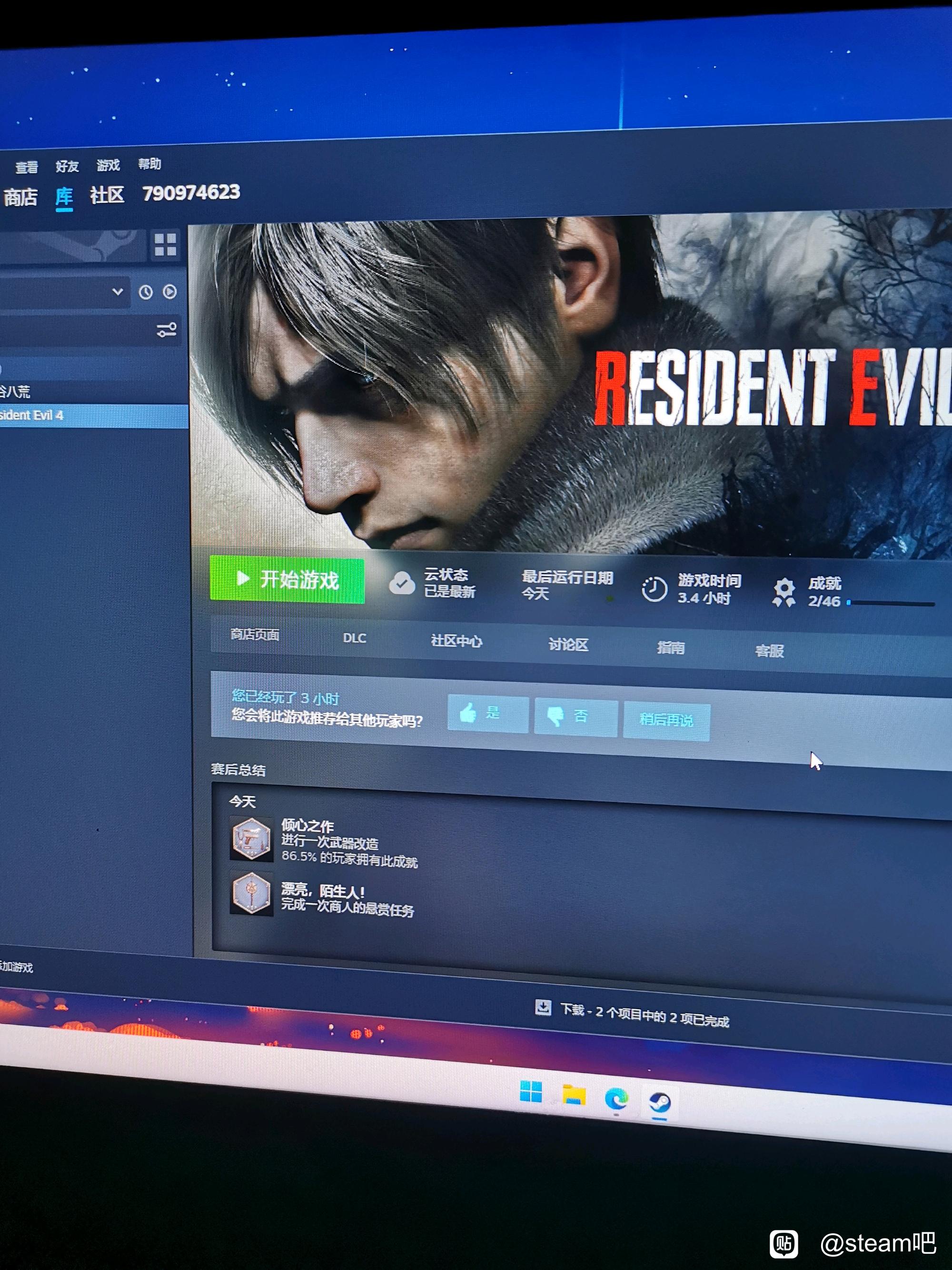The width and height of the screenshot is (952, 1270).
Task: Expand the library filter dropdown chevron
Action: pyautogui.click(x=118, y=291)
